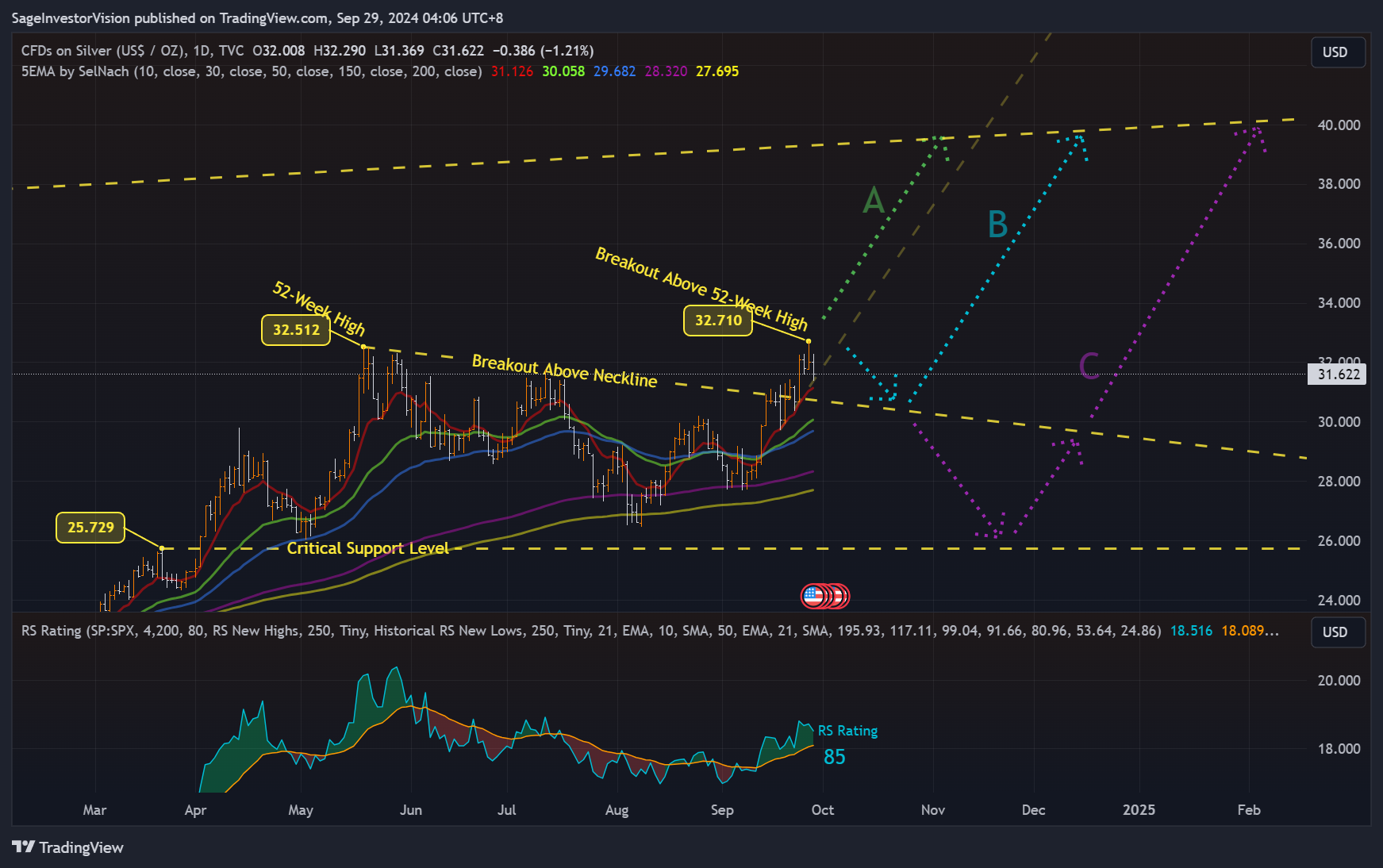Click the 'Nov' time axis label
This screenshot has height=868, width=1383.
pyautogui.click(x=933, y=810)
